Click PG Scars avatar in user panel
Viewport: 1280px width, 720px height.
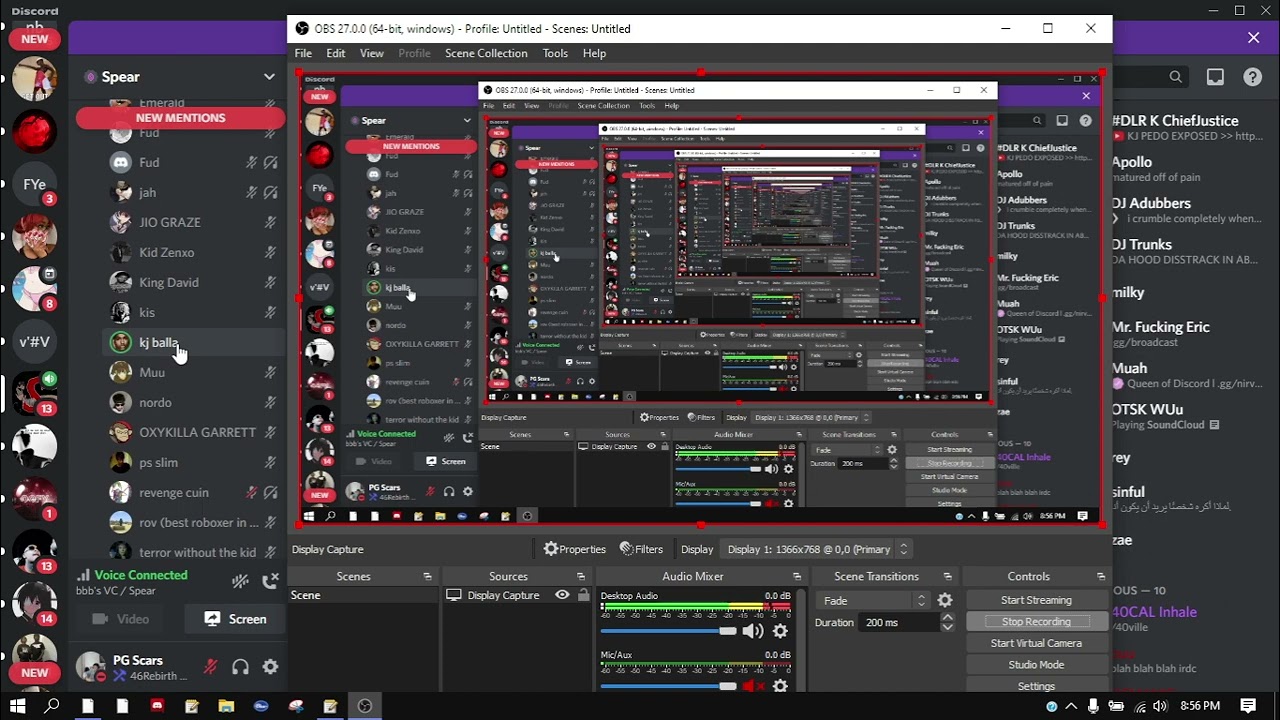(x=91, y=667)
